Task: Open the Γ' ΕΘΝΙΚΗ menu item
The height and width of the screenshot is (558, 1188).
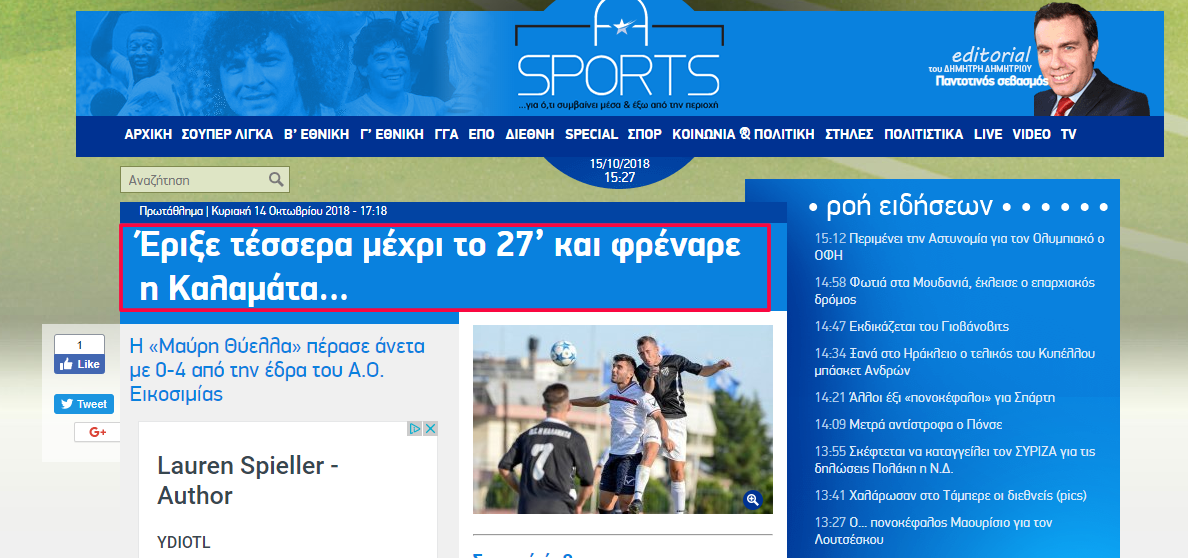Action: (x=392, y=134)
